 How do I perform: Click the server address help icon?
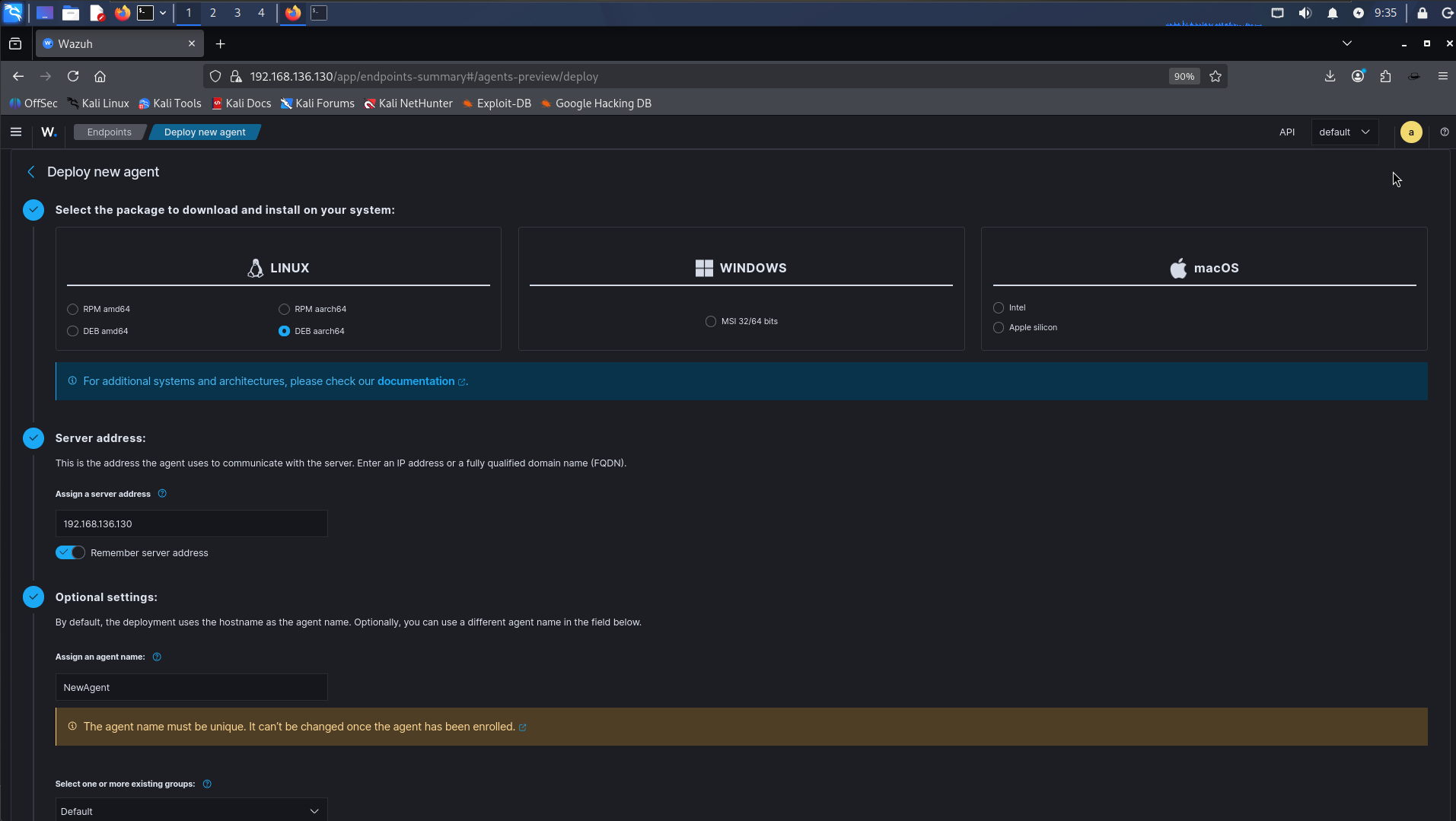(162, 494)
